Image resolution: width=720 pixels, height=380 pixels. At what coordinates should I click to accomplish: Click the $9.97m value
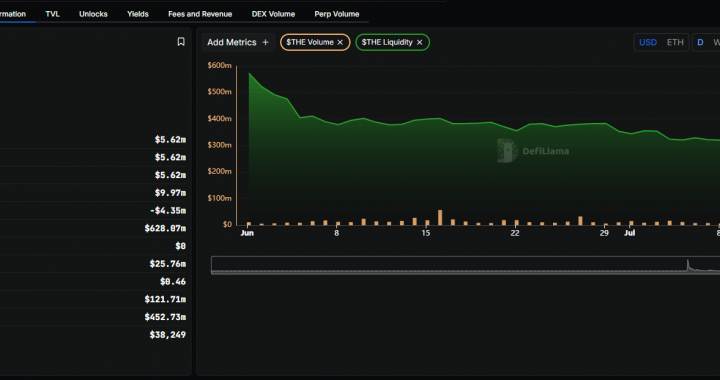tap(170, 193)
